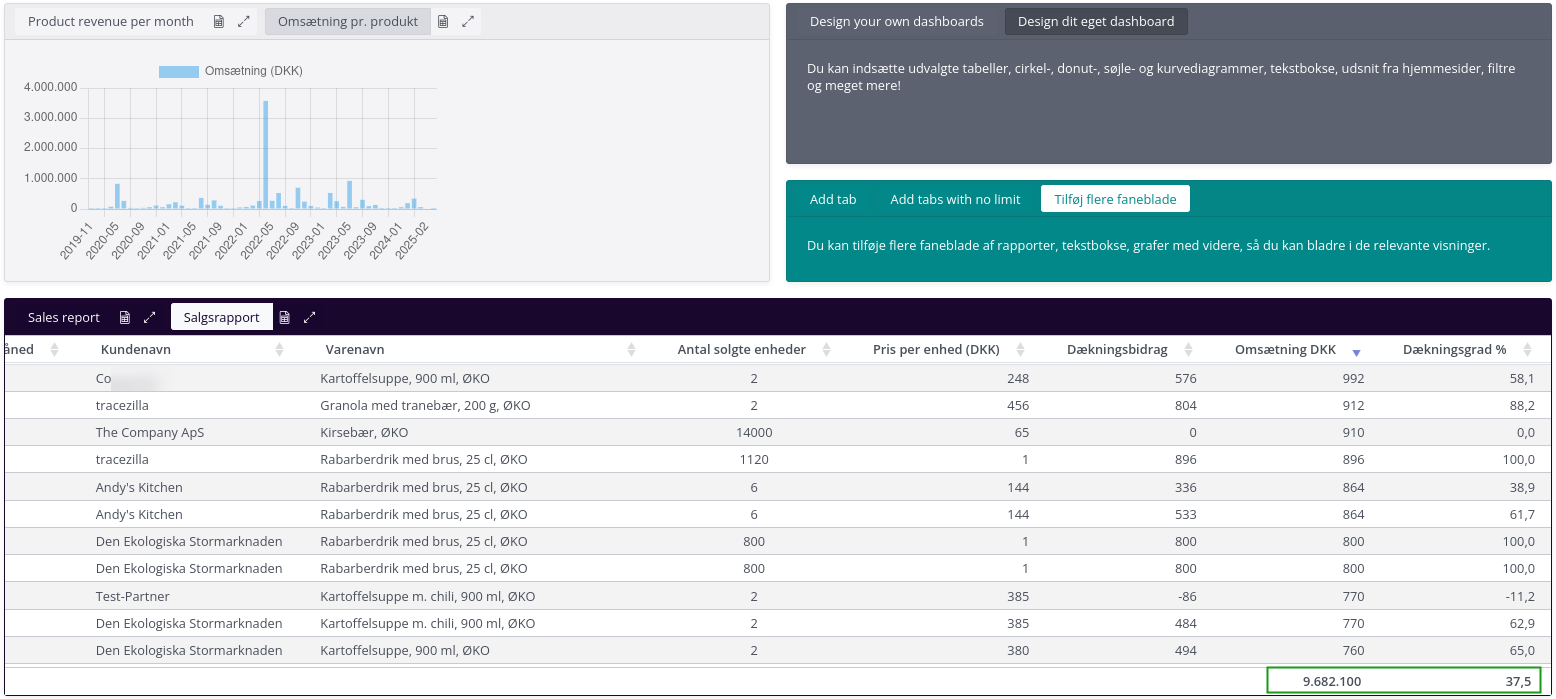The height and width of the screenshot is (699, 1556).
Task: Toggle the Omsætning (DKK) legend swatch
Action: pos(179,71)
